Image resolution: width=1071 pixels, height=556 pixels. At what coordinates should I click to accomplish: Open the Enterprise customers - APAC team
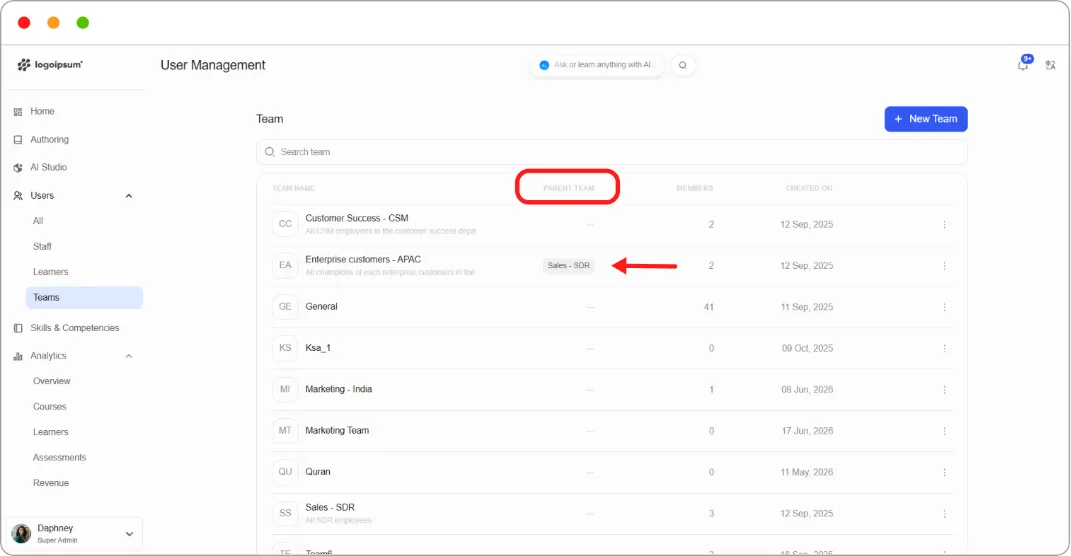pos(363,260)
